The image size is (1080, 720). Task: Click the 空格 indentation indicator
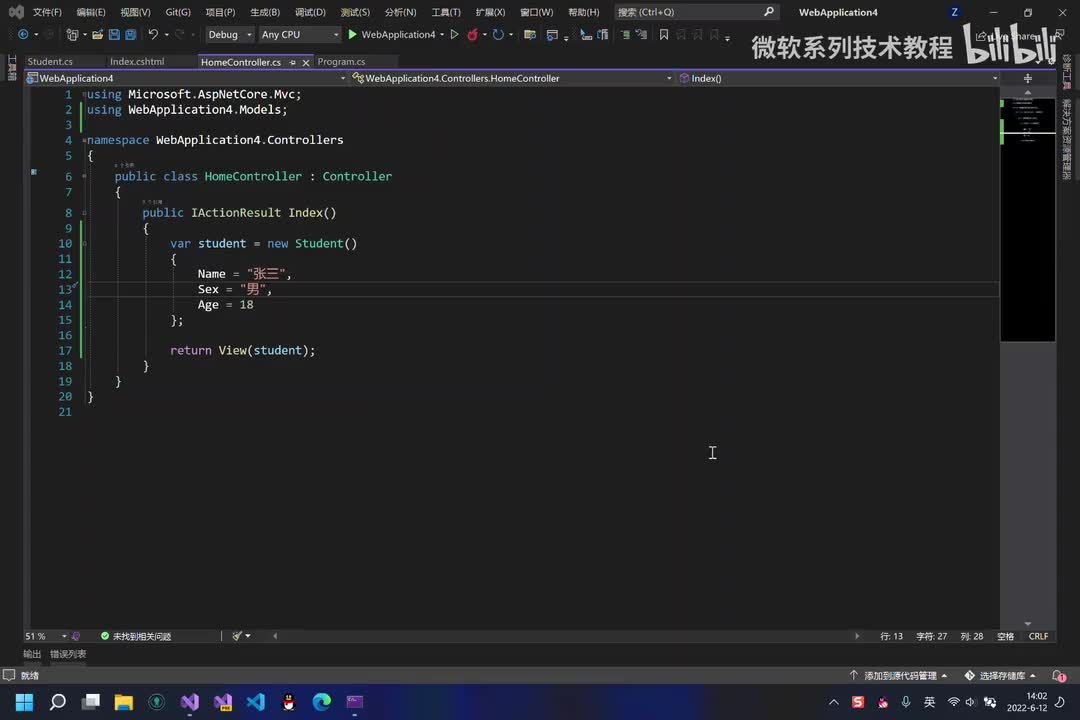pyautogui.click(x=1006, y=636)
